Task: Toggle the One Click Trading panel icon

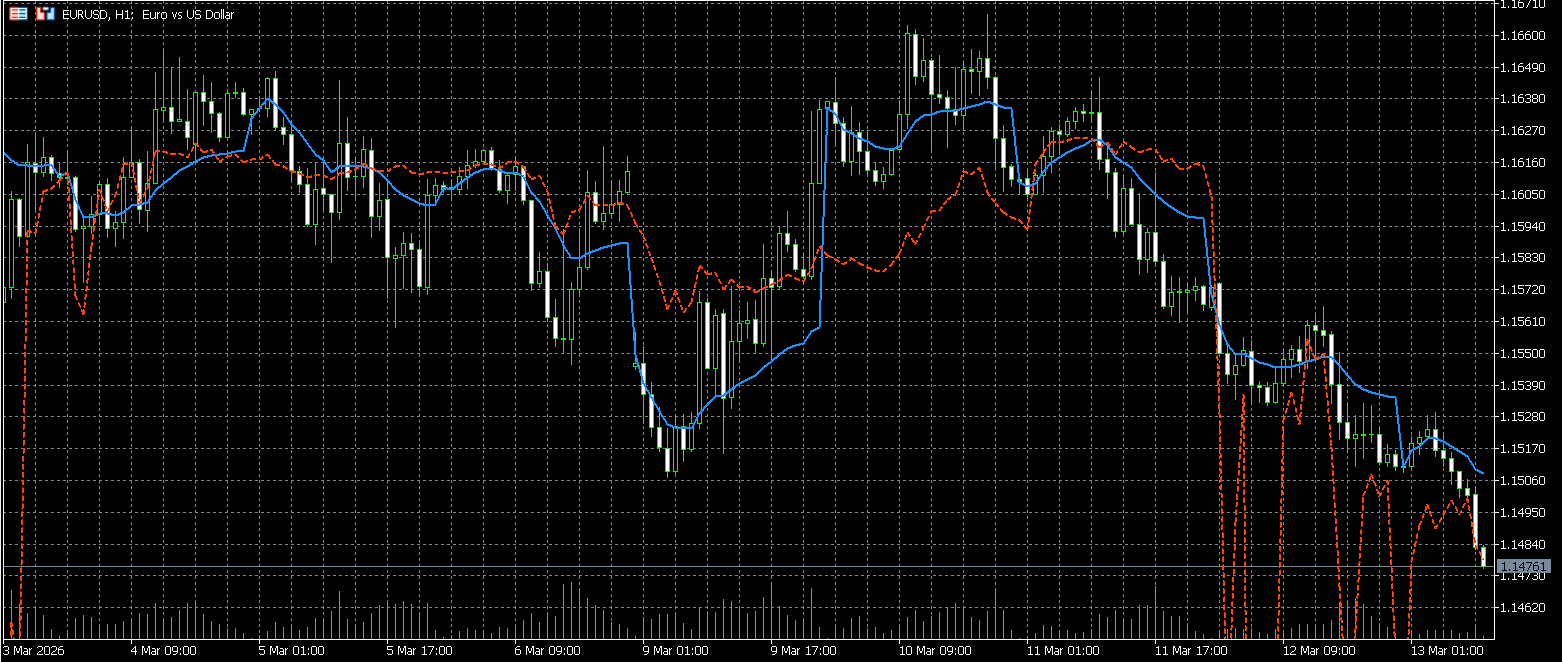Action: tap(44, 15)
